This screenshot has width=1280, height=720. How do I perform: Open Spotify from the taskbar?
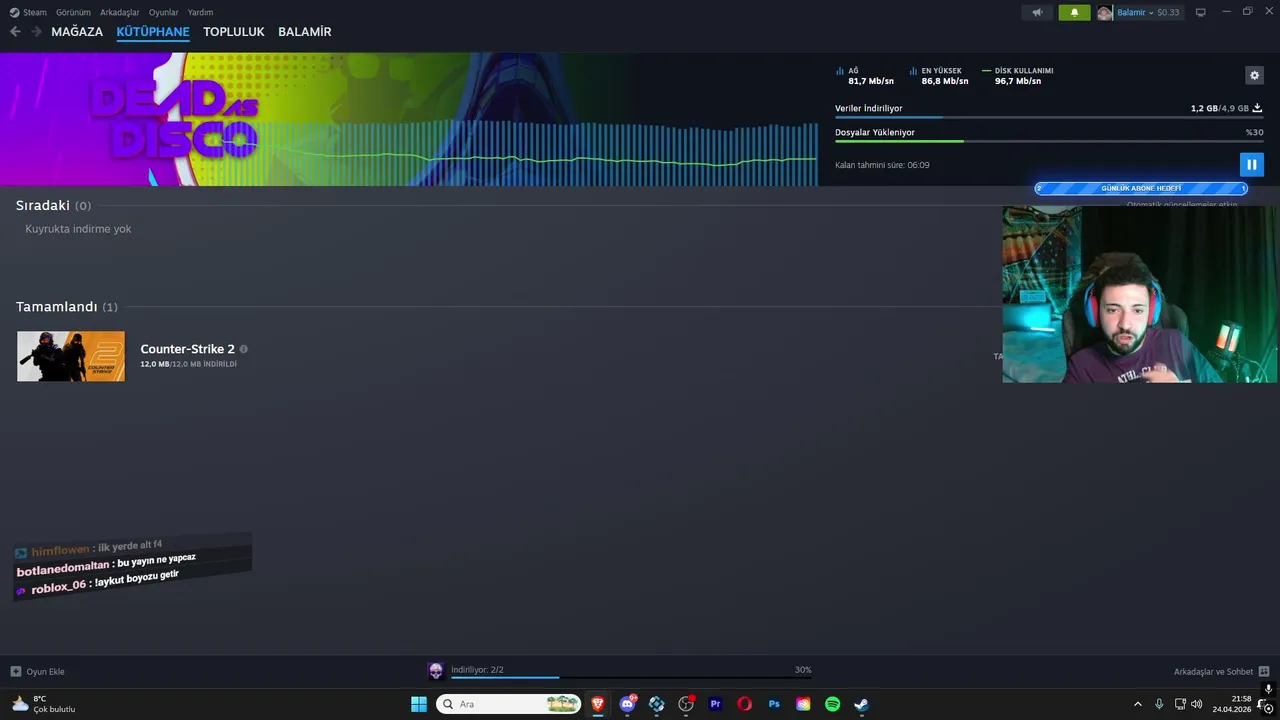click(832, 704)
